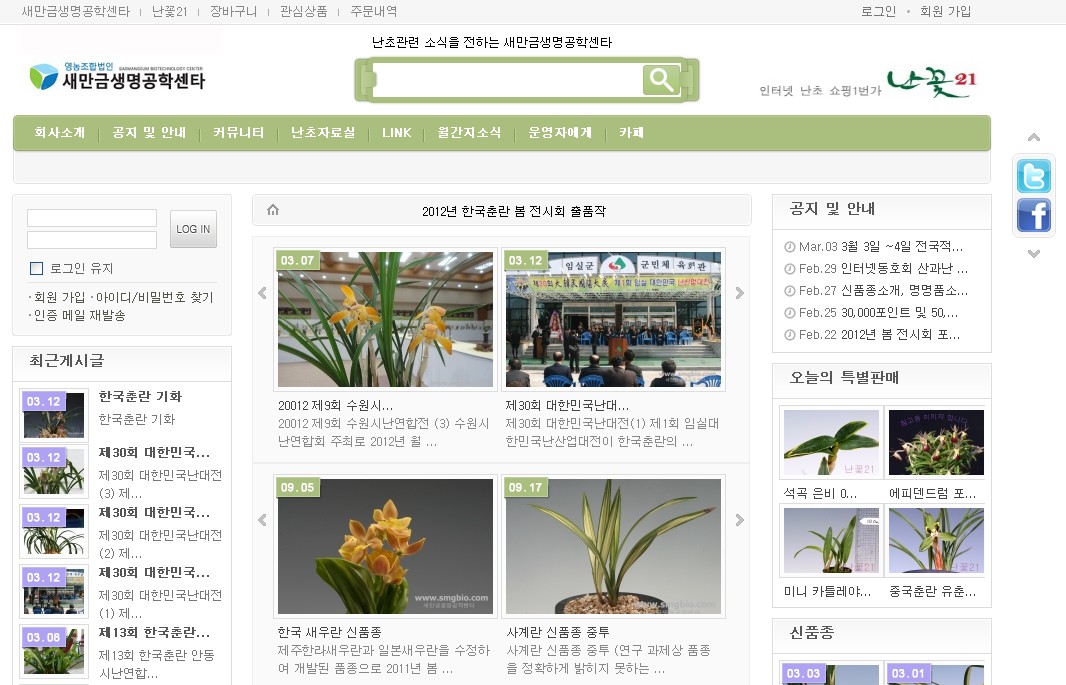Click the 회원 가입 link in top bar
1066x685 pixels.
pyautogui.click(x=945, y=12)
